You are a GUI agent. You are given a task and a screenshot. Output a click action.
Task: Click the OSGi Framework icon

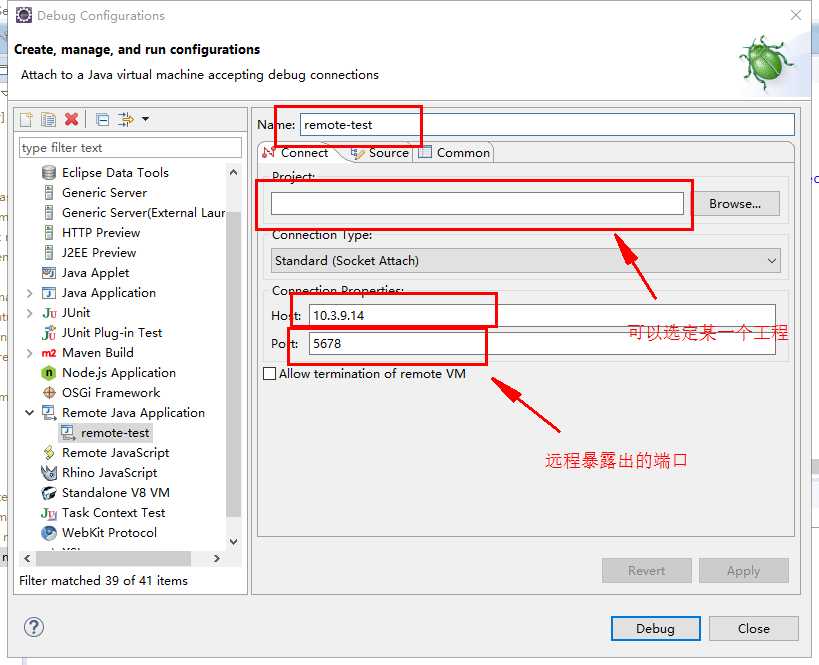point(49,393)
